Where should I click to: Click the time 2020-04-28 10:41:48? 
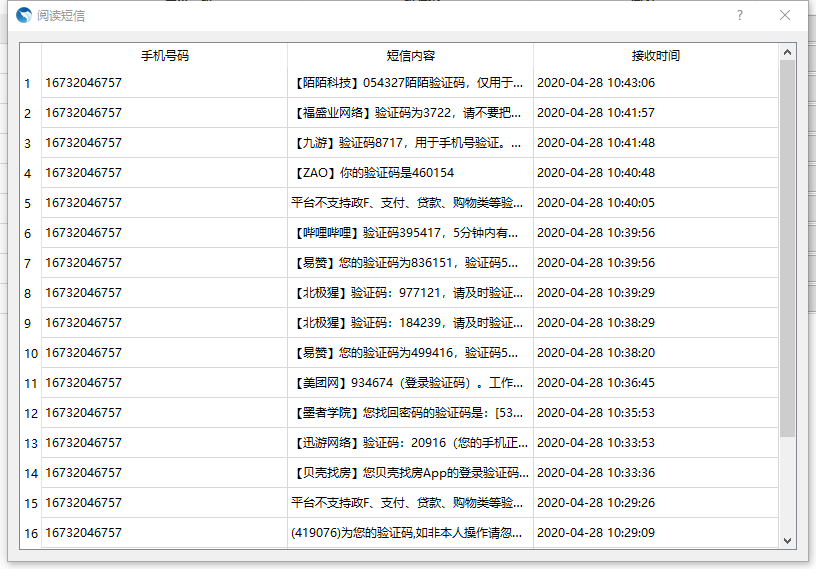pyautogui.click(x=596, y=143)
